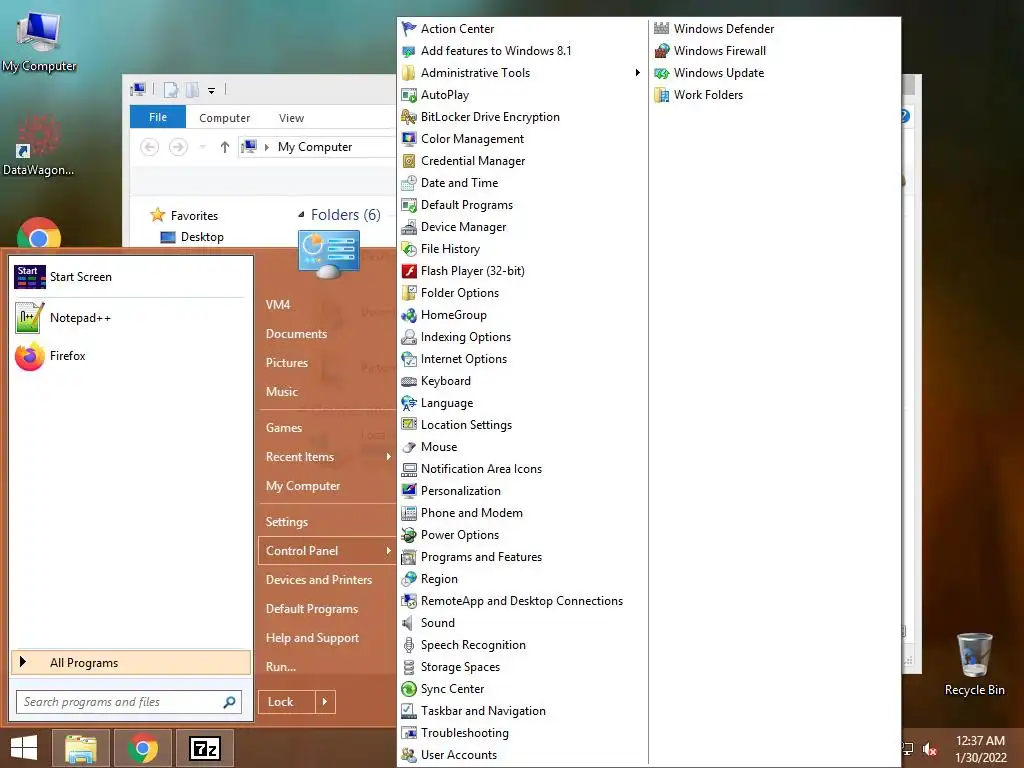Image resolution: width=1024 pixels, height=768 pixels.
Task: Expand All Programs list
Action: (131, 662)
